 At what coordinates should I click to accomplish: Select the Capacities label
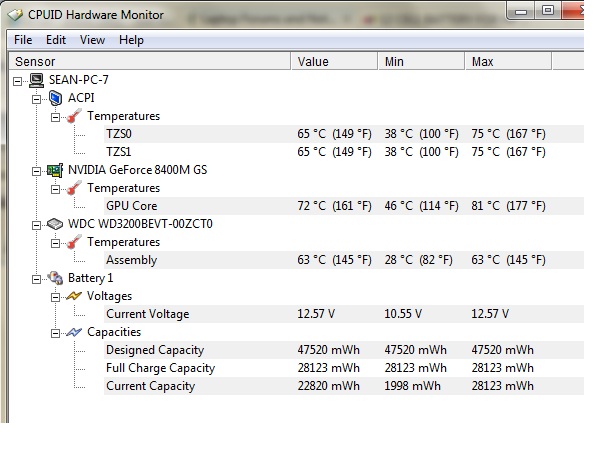(114, 332)
